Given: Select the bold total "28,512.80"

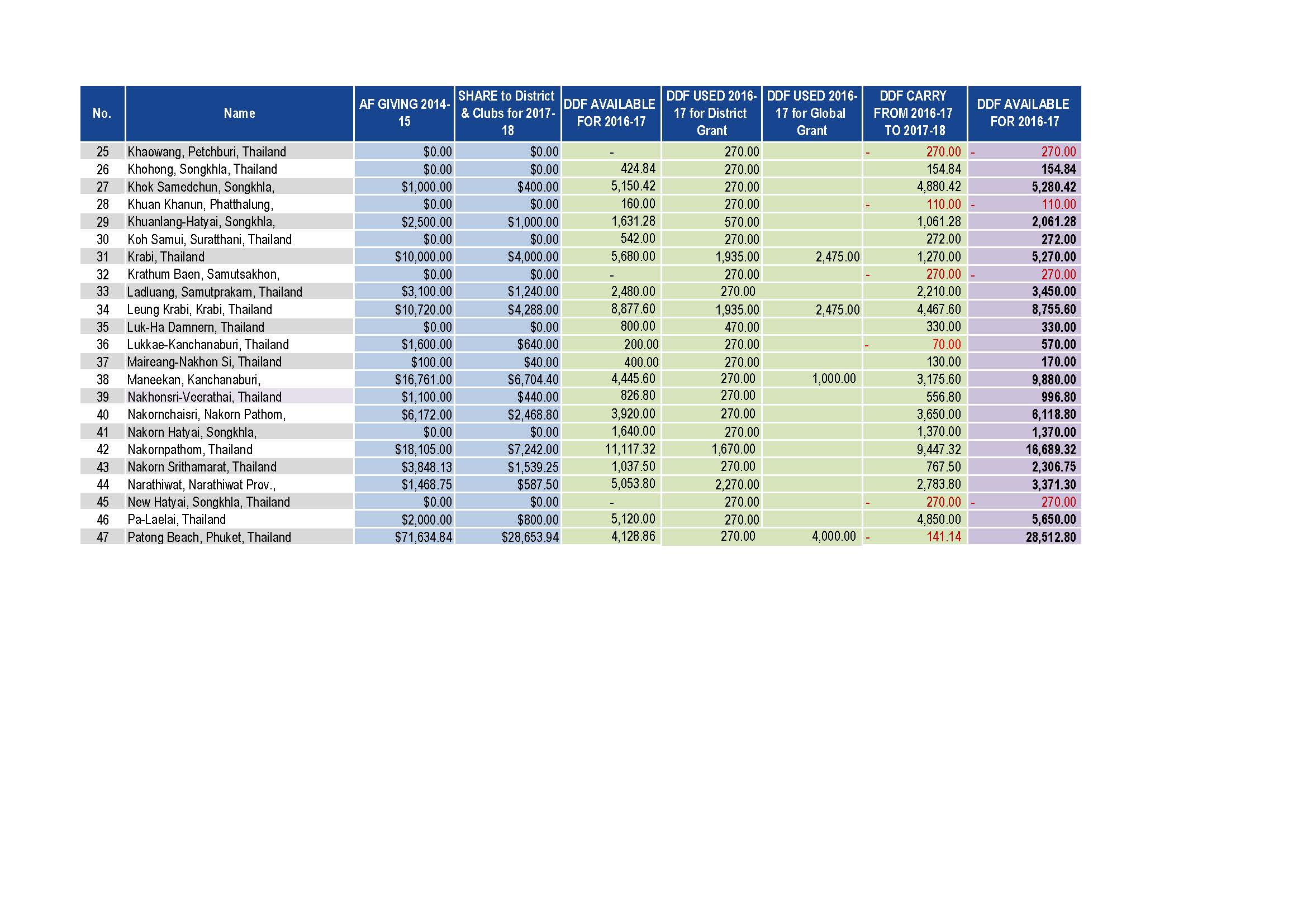Looking at the screenshot, I should 1051,537.
